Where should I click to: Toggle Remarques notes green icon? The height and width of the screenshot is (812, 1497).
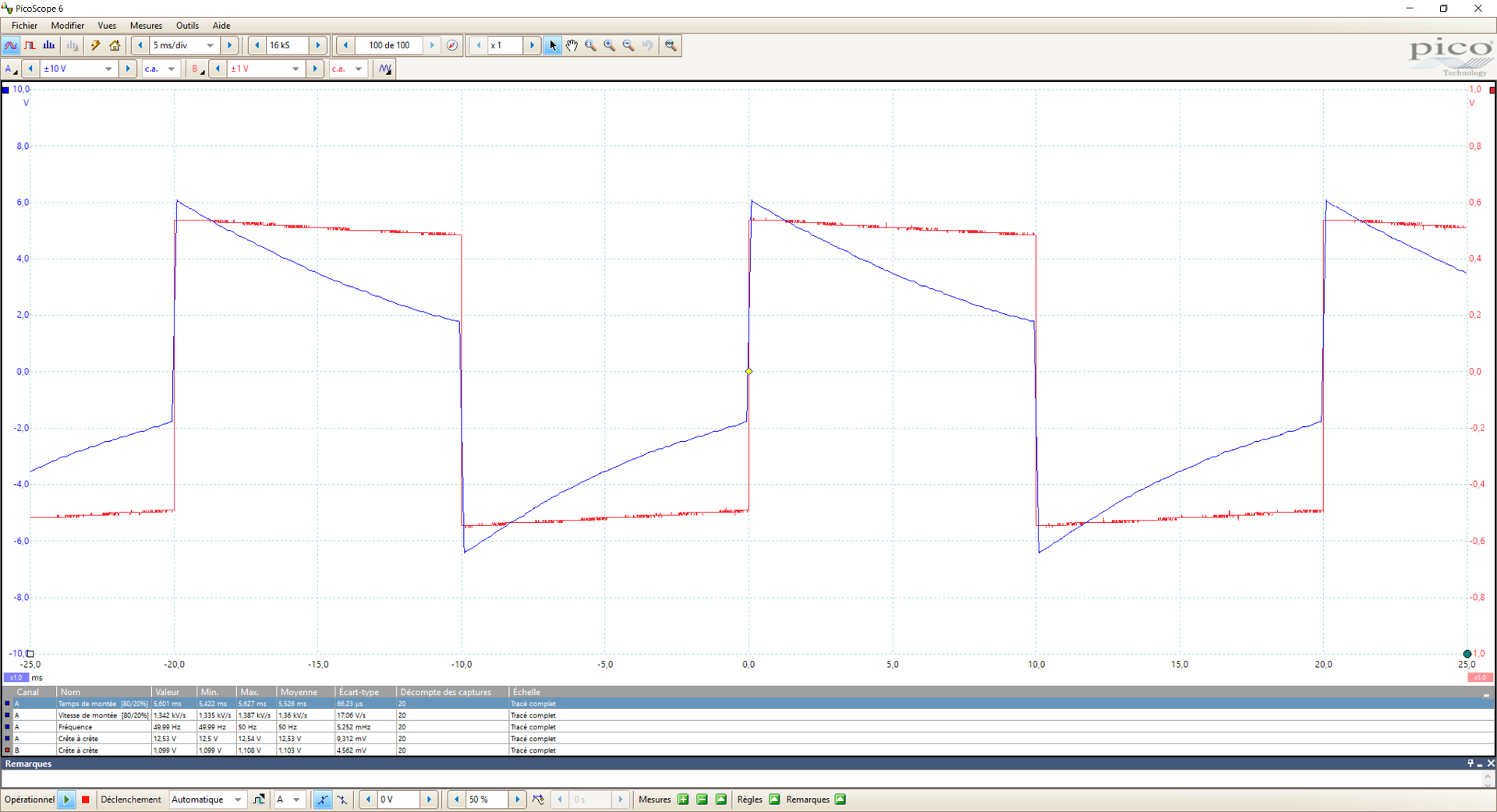[x=840, y=800]
